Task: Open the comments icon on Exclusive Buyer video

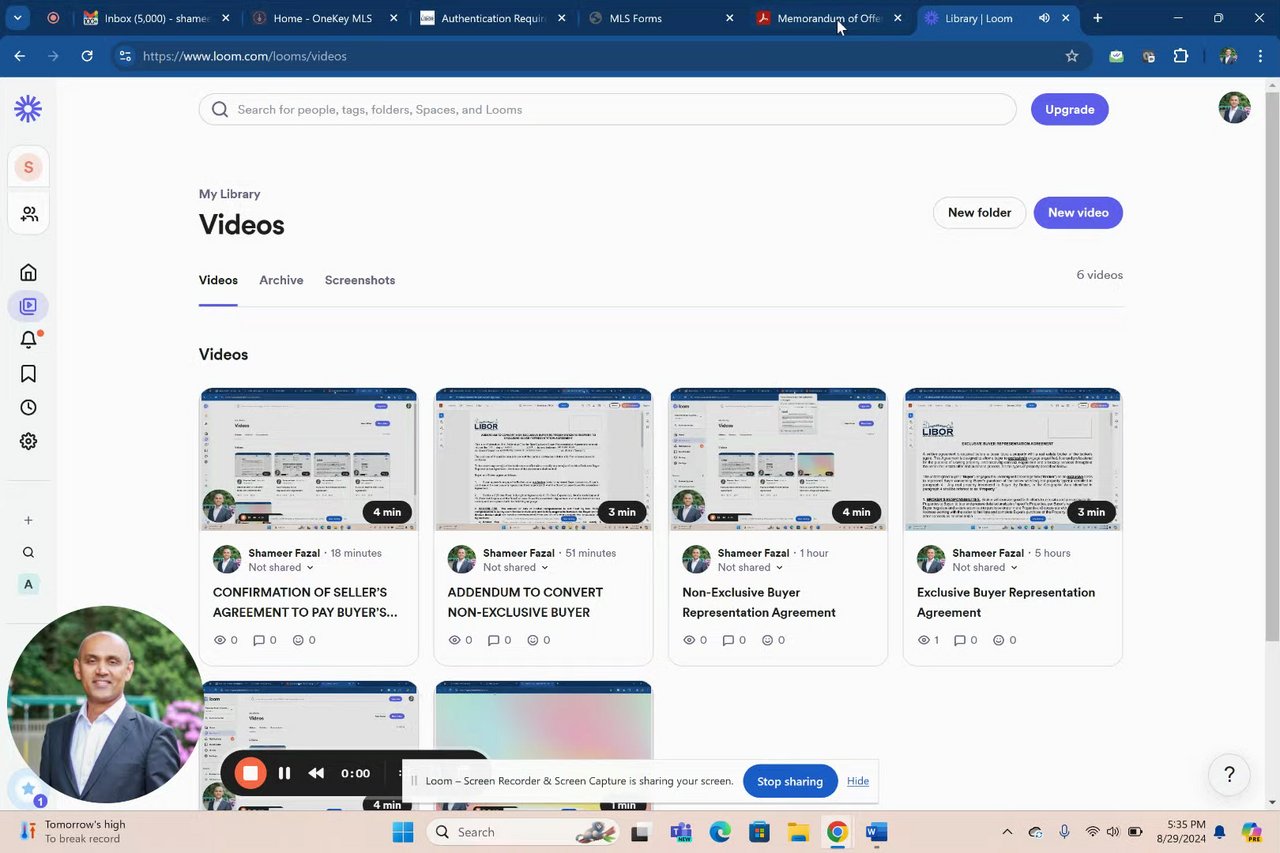Action: (x=959, y=640)
